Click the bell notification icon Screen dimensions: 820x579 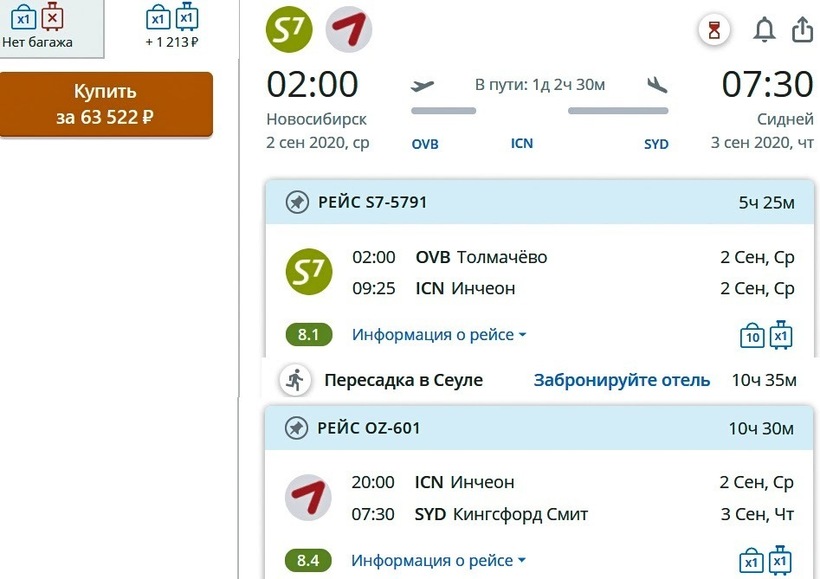pos(764,30)
